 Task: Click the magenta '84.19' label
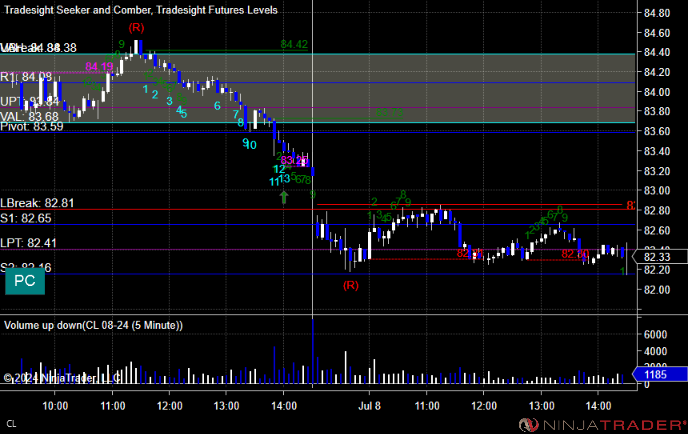pos(99,67)
